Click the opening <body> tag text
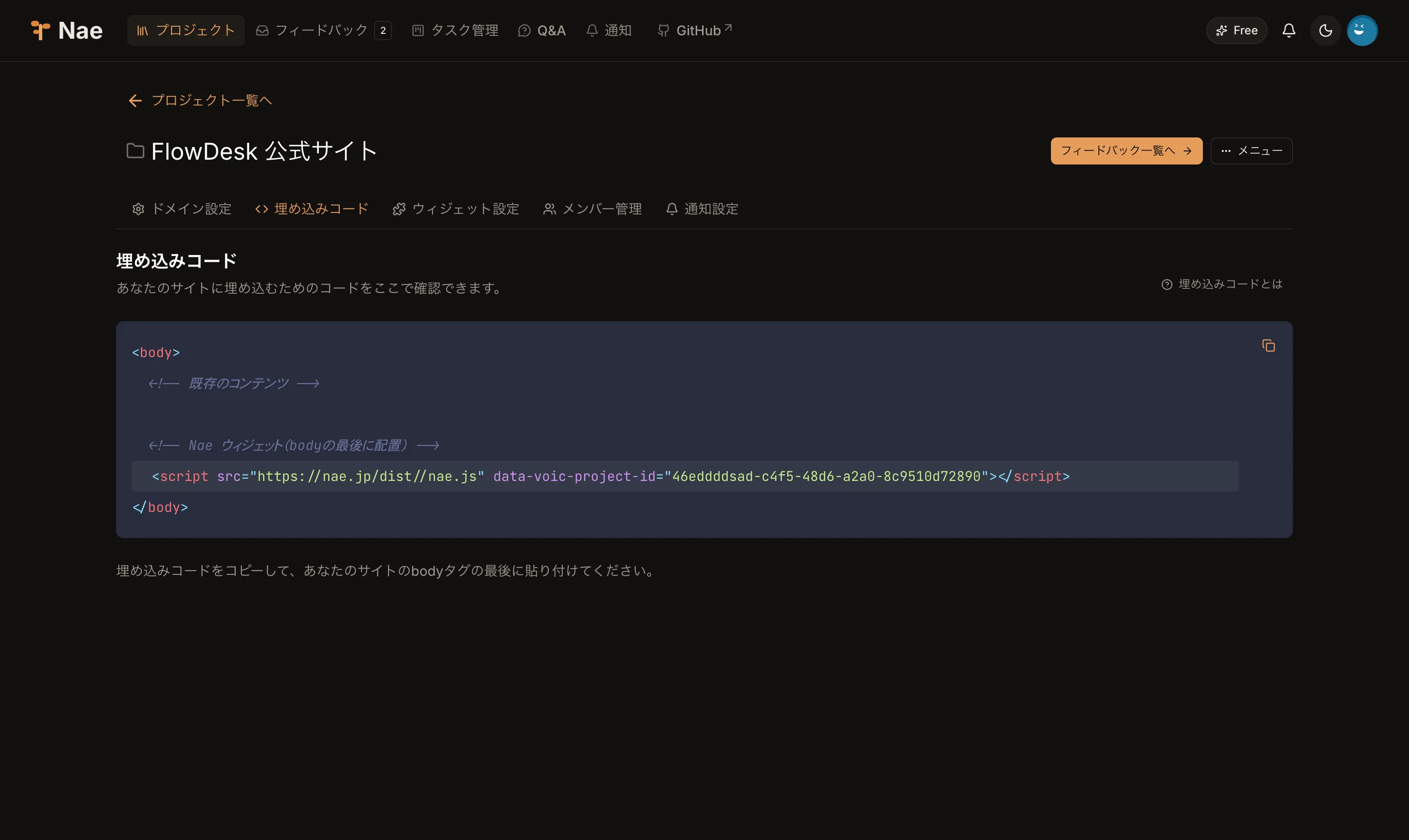 tap(156, 353)
